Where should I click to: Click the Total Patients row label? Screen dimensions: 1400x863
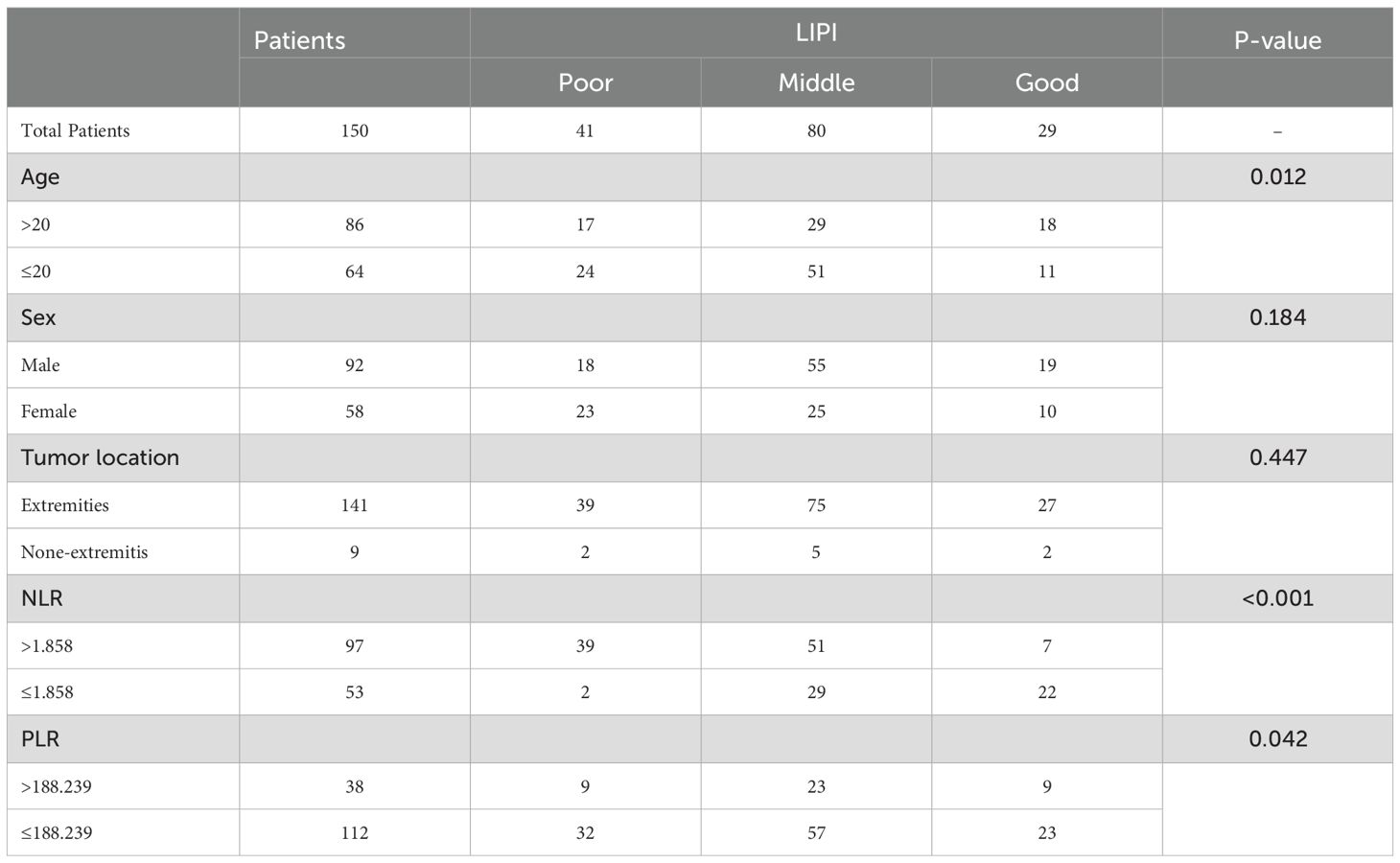click(x=75, y=130)
